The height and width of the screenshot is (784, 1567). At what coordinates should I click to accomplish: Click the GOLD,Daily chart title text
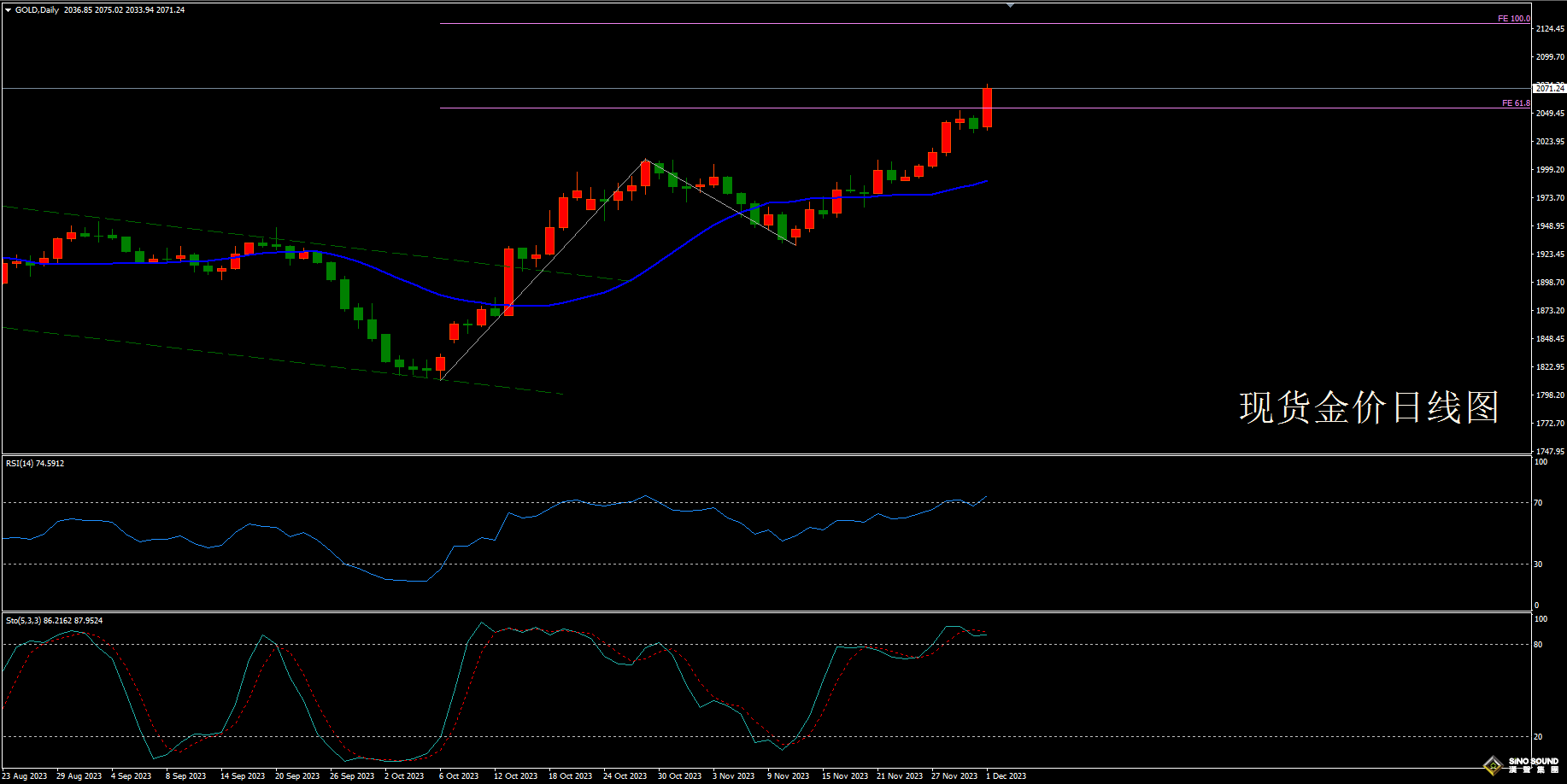tap(38, 10)
